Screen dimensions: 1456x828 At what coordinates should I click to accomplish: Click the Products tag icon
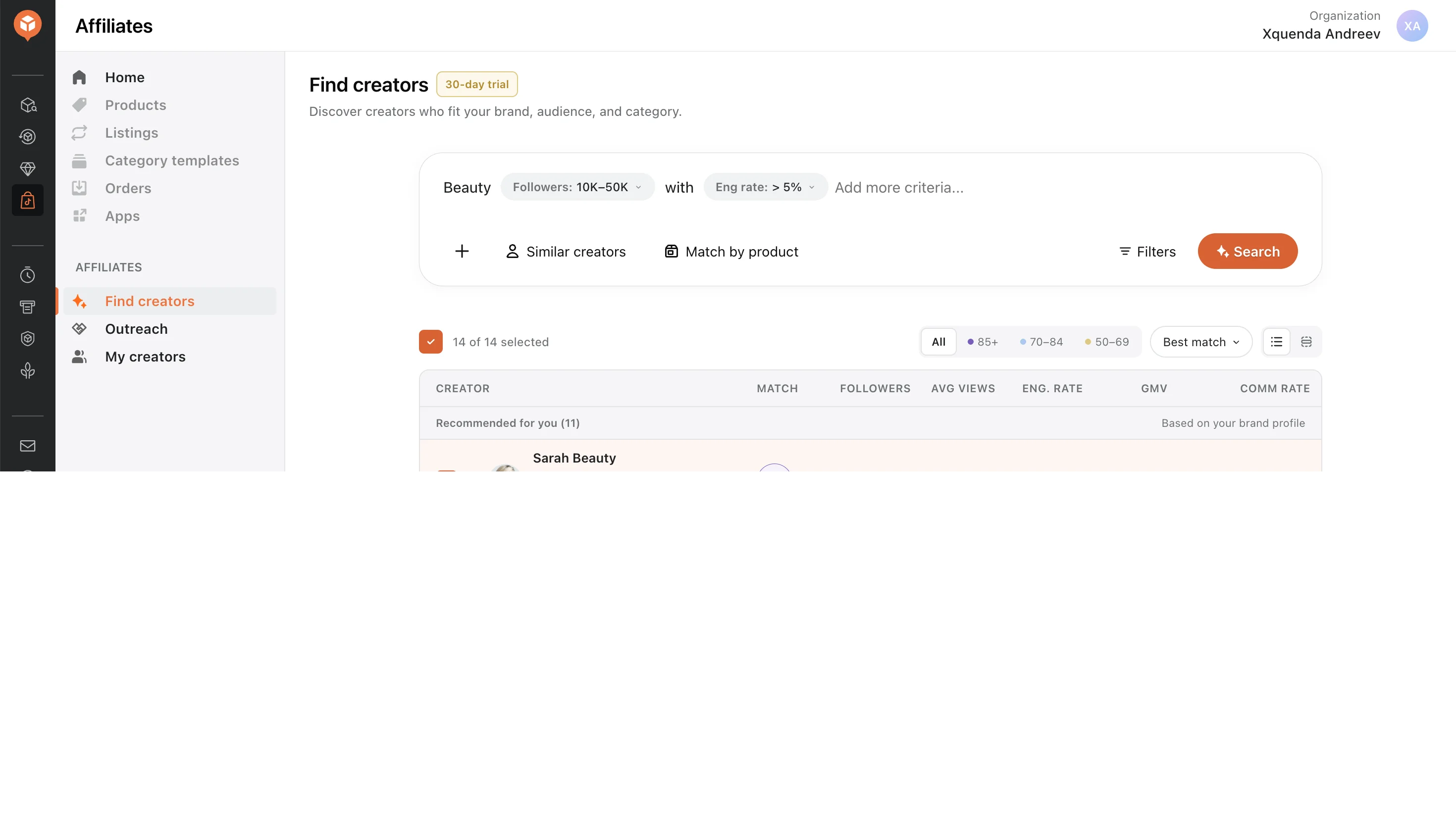[x=79, y=104]
